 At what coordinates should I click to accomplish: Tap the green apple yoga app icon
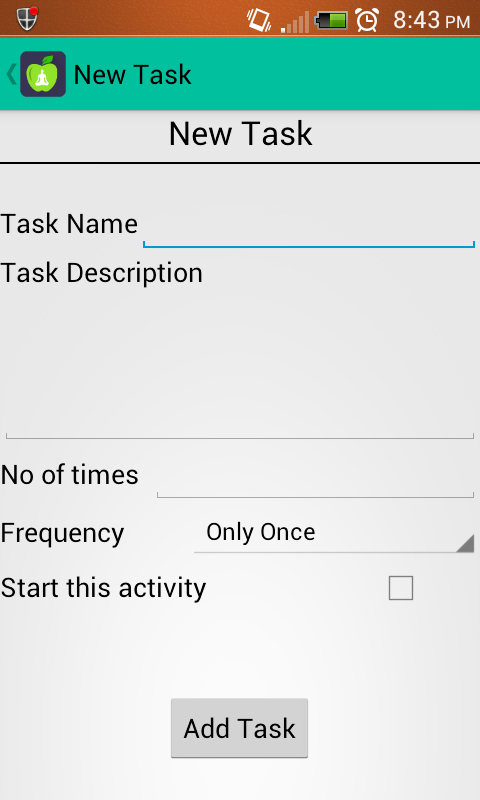pyautogui.click(x=43, y=74)
